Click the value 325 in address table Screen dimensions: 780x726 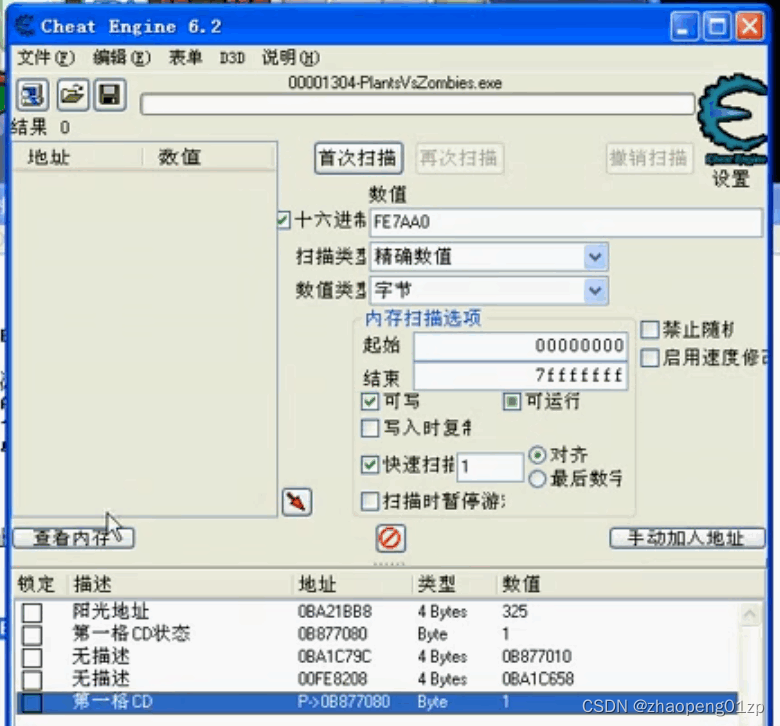(x=515, y=612)
